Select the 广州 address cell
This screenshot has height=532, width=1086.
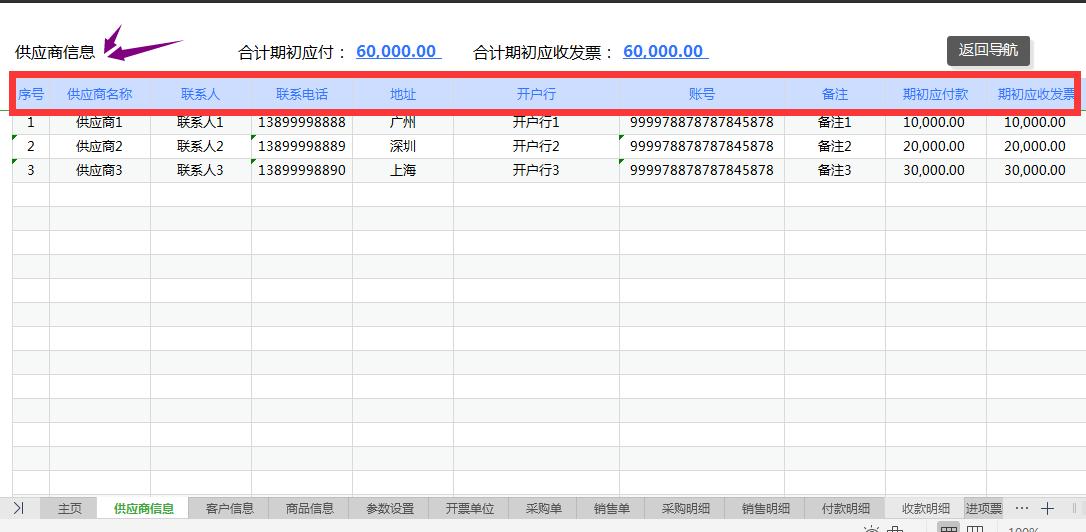click(403, 123)
